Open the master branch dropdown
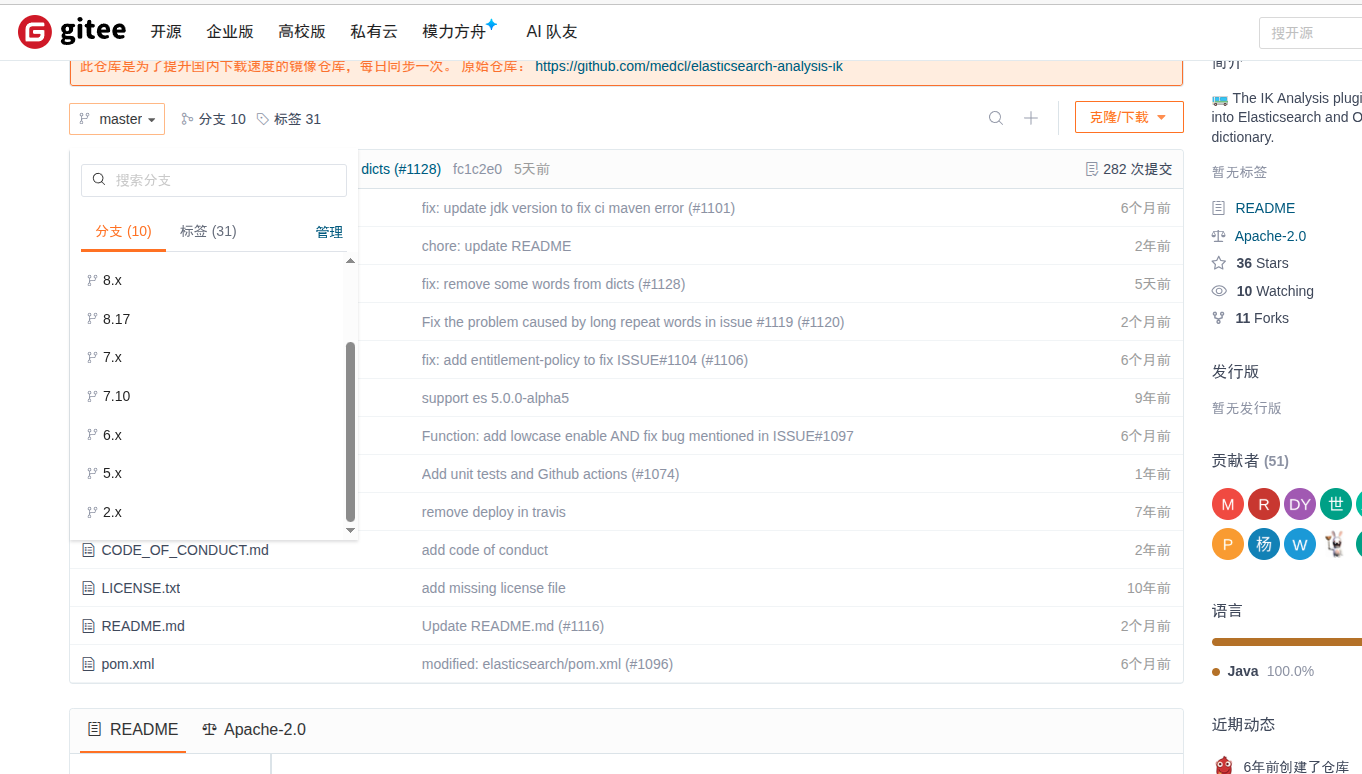The image size is (1362, 774). [x=117, y=119]
